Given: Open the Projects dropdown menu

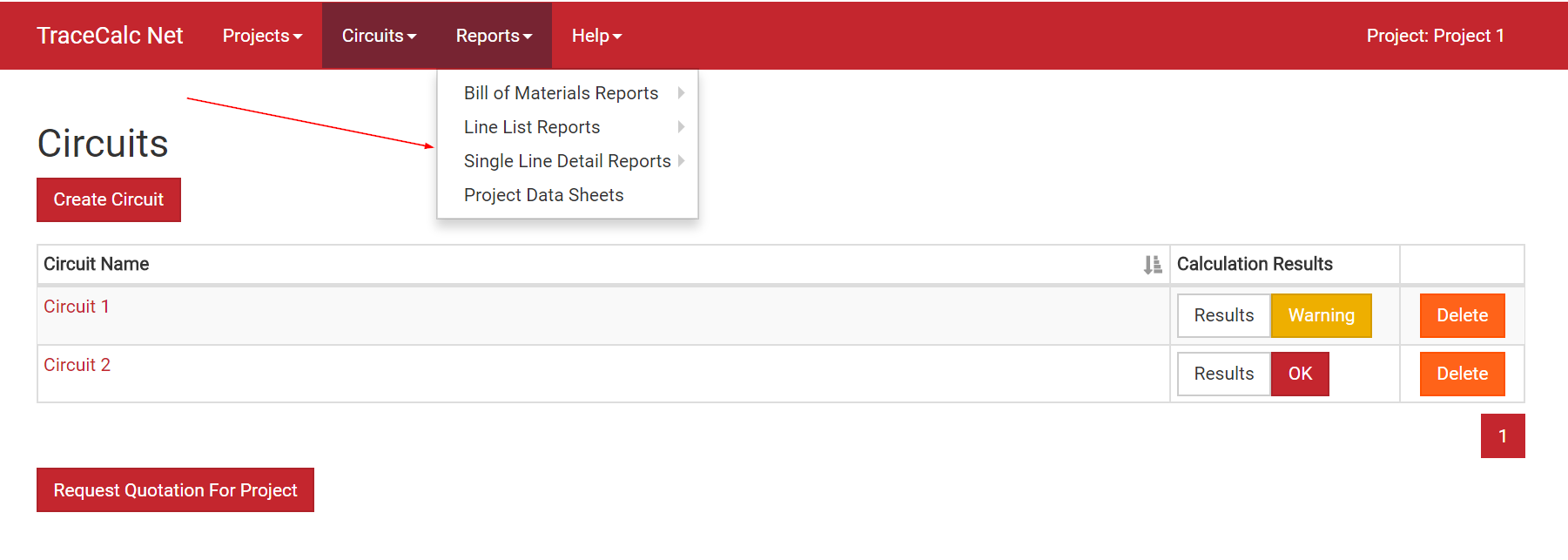Looking at the screenshot, I should (262, 36).
